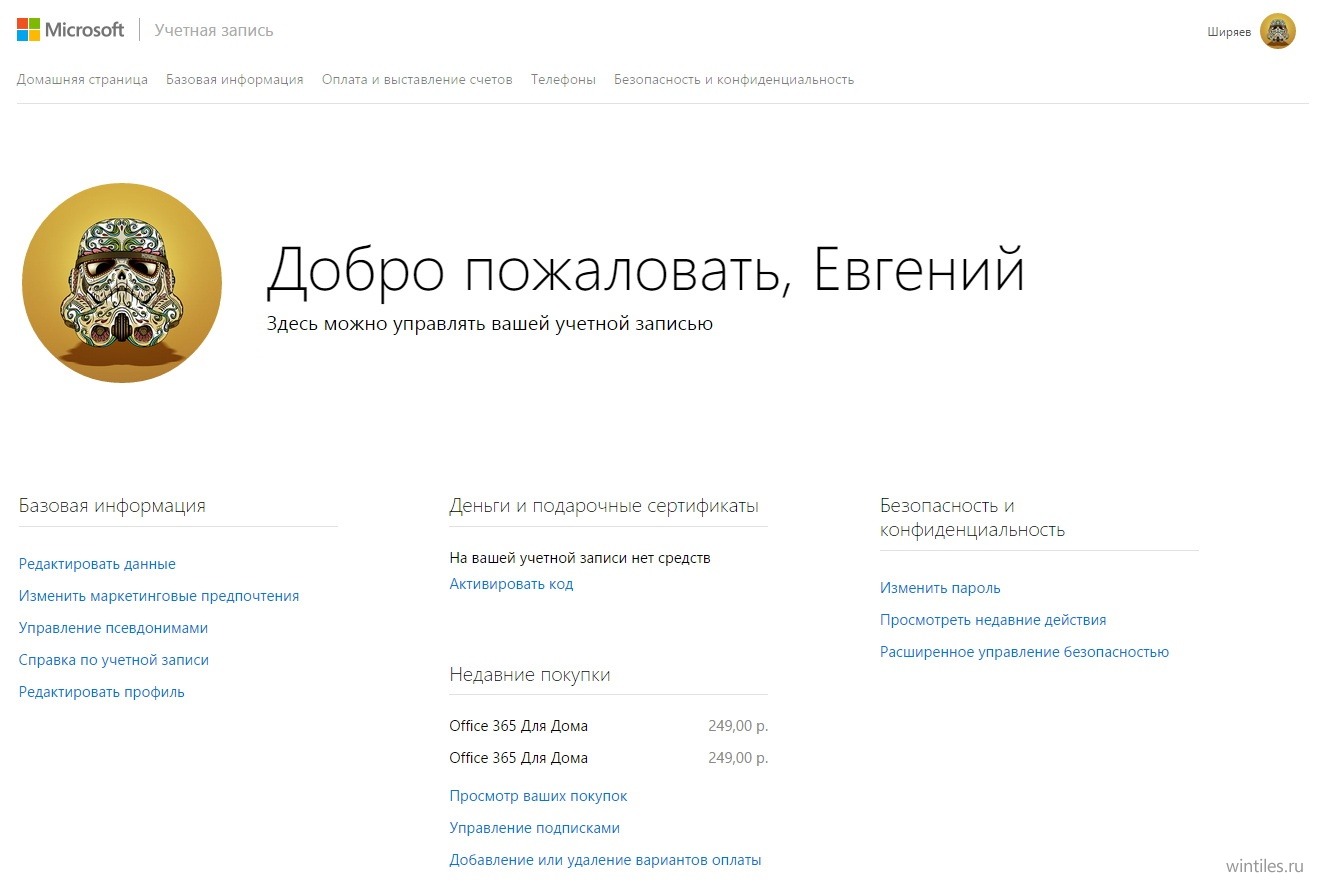Click Изменить пароль link

click(x=940, y=588)
